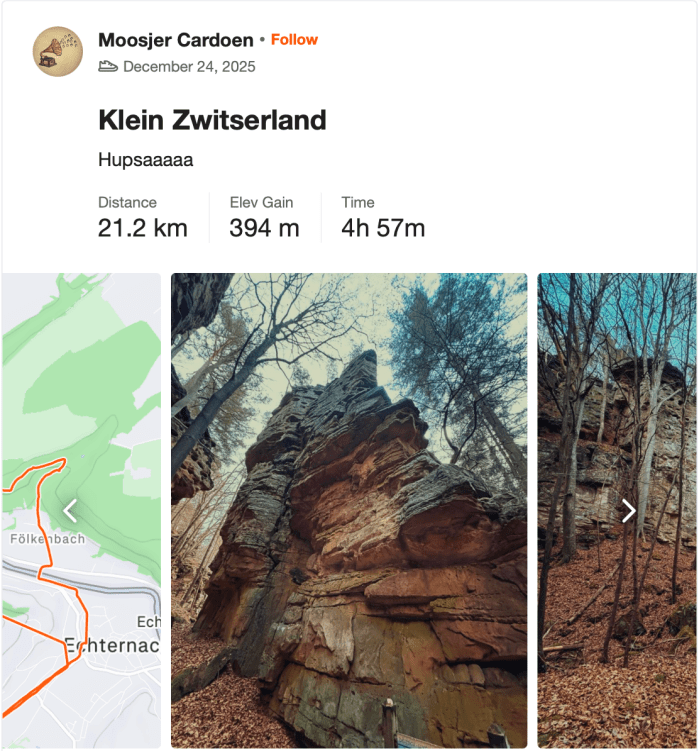Open Moosjer Cardoen's profile avatar

coord(57,51)
